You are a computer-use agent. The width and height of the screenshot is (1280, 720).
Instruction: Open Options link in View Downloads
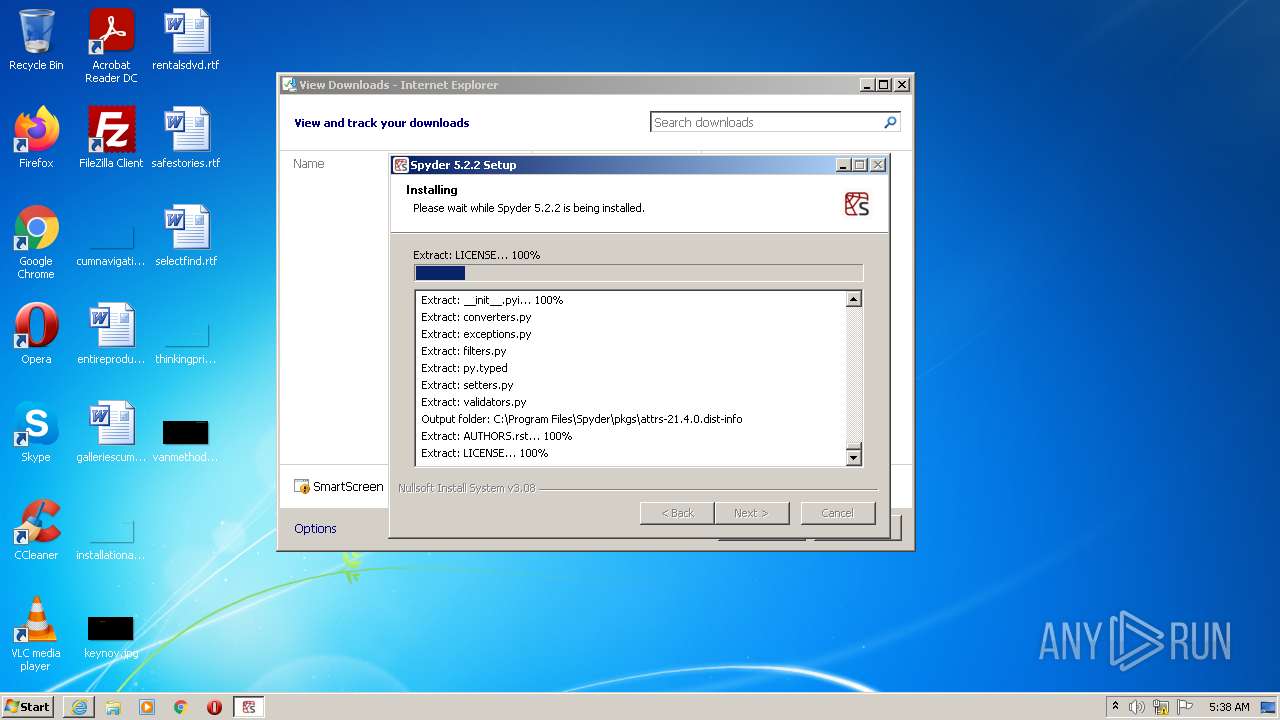click(x=315, y=529)
